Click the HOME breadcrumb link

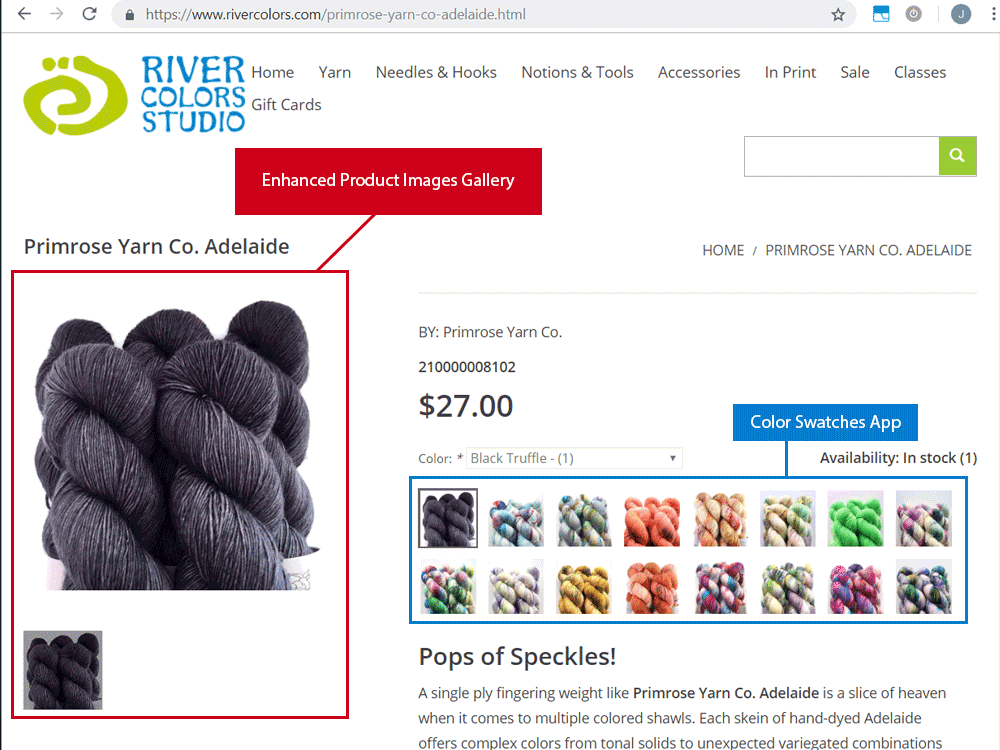coord(723,251)
